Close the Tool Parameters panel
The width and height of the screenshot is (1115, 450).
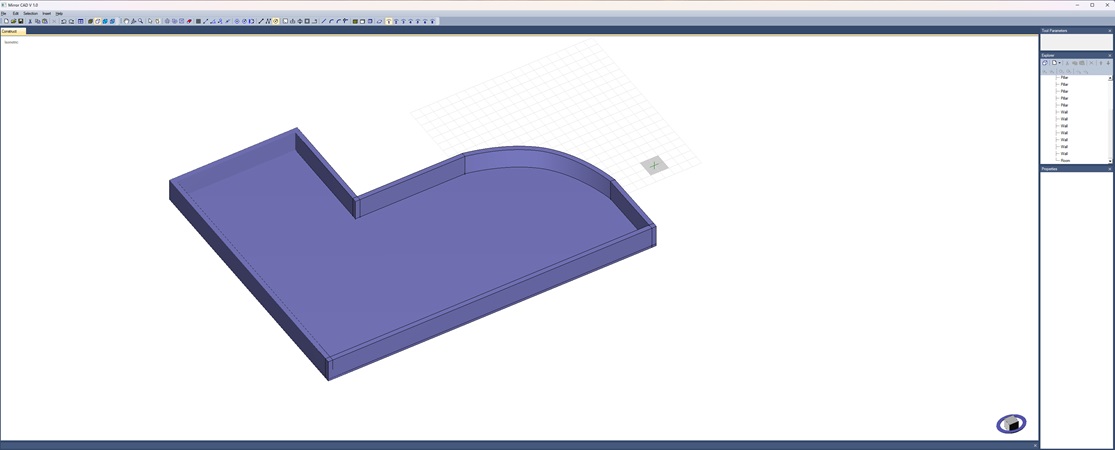point(1109,31)
